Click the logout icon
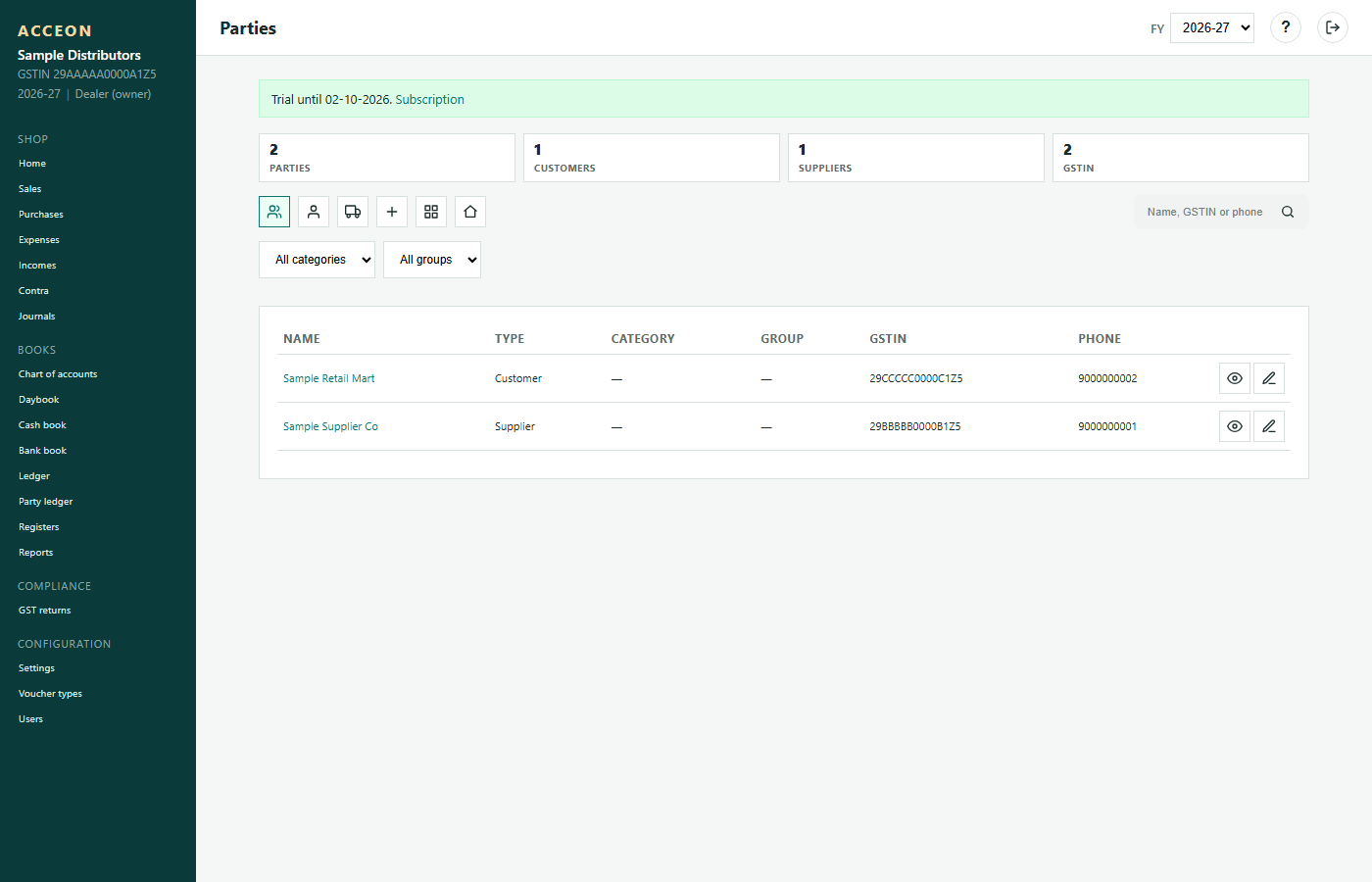 pos(1333,27)
